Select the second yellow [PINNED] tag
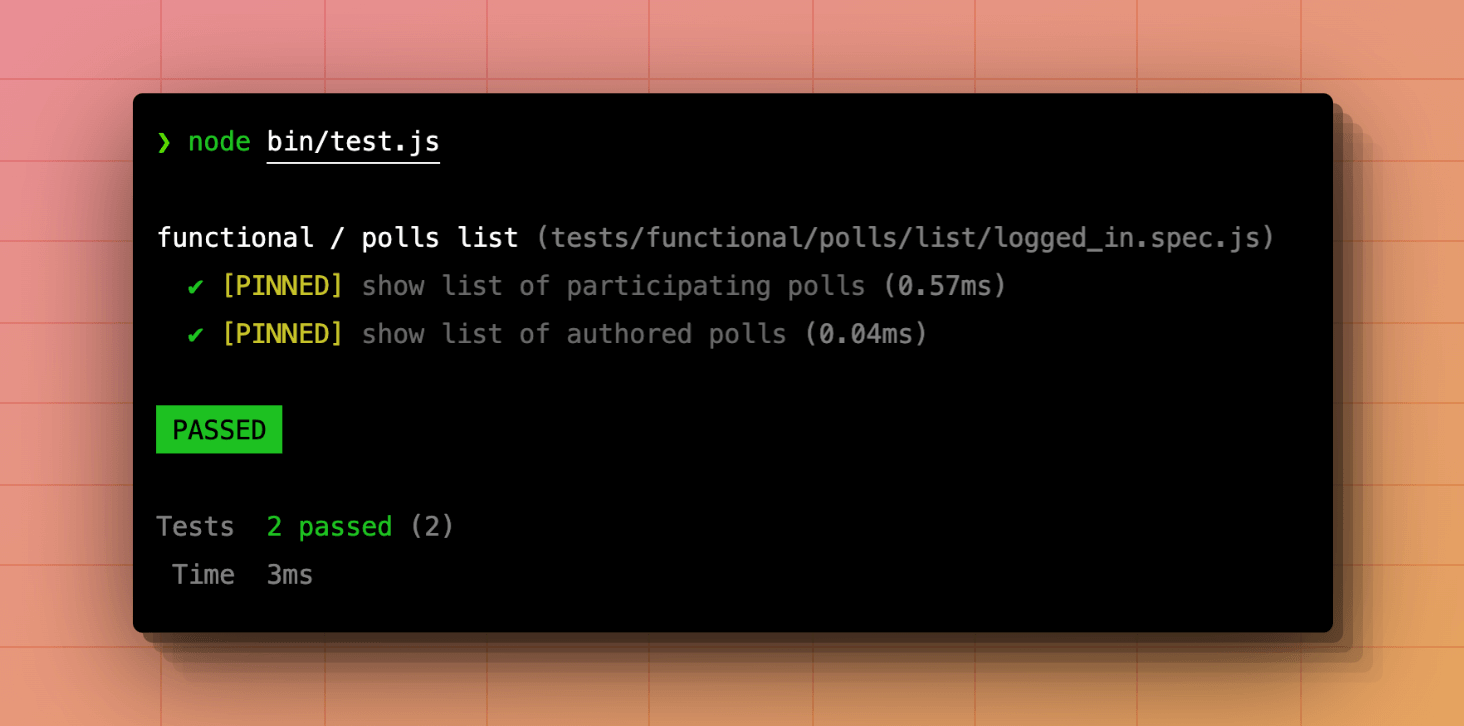The height and width of the screenshot is (726, 1464). pos(282,334)
